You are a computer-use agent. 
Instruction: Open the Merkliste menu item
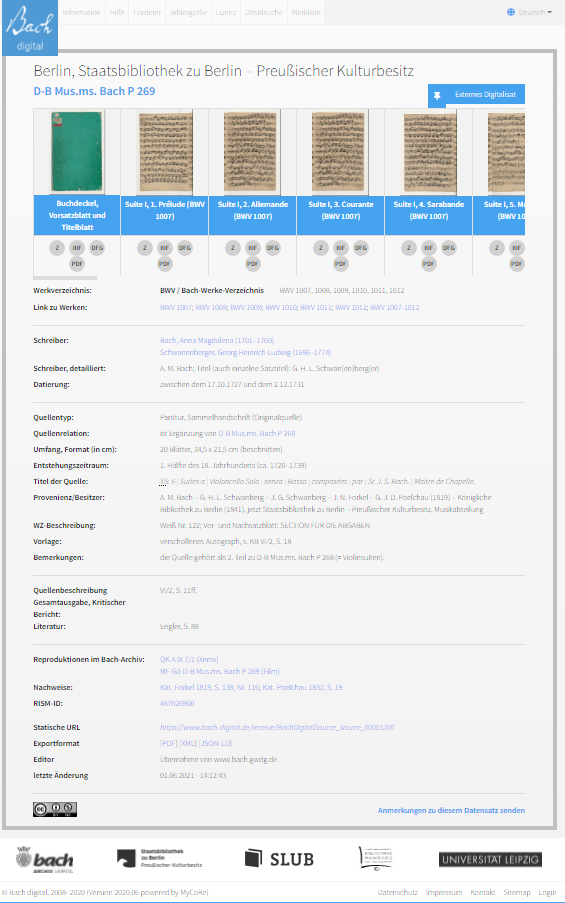pos(306,12)
